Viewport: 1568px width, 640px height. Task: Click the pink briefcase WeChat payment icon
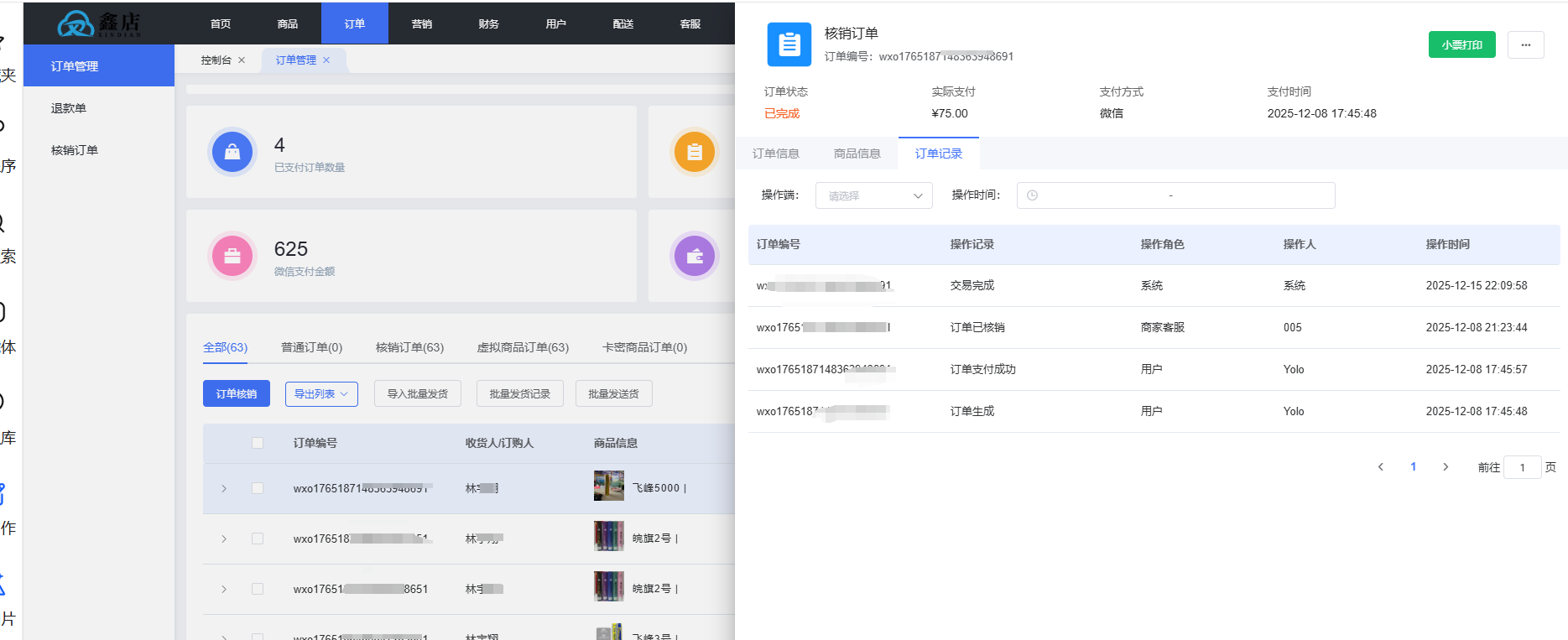click(x=232, y=256)
